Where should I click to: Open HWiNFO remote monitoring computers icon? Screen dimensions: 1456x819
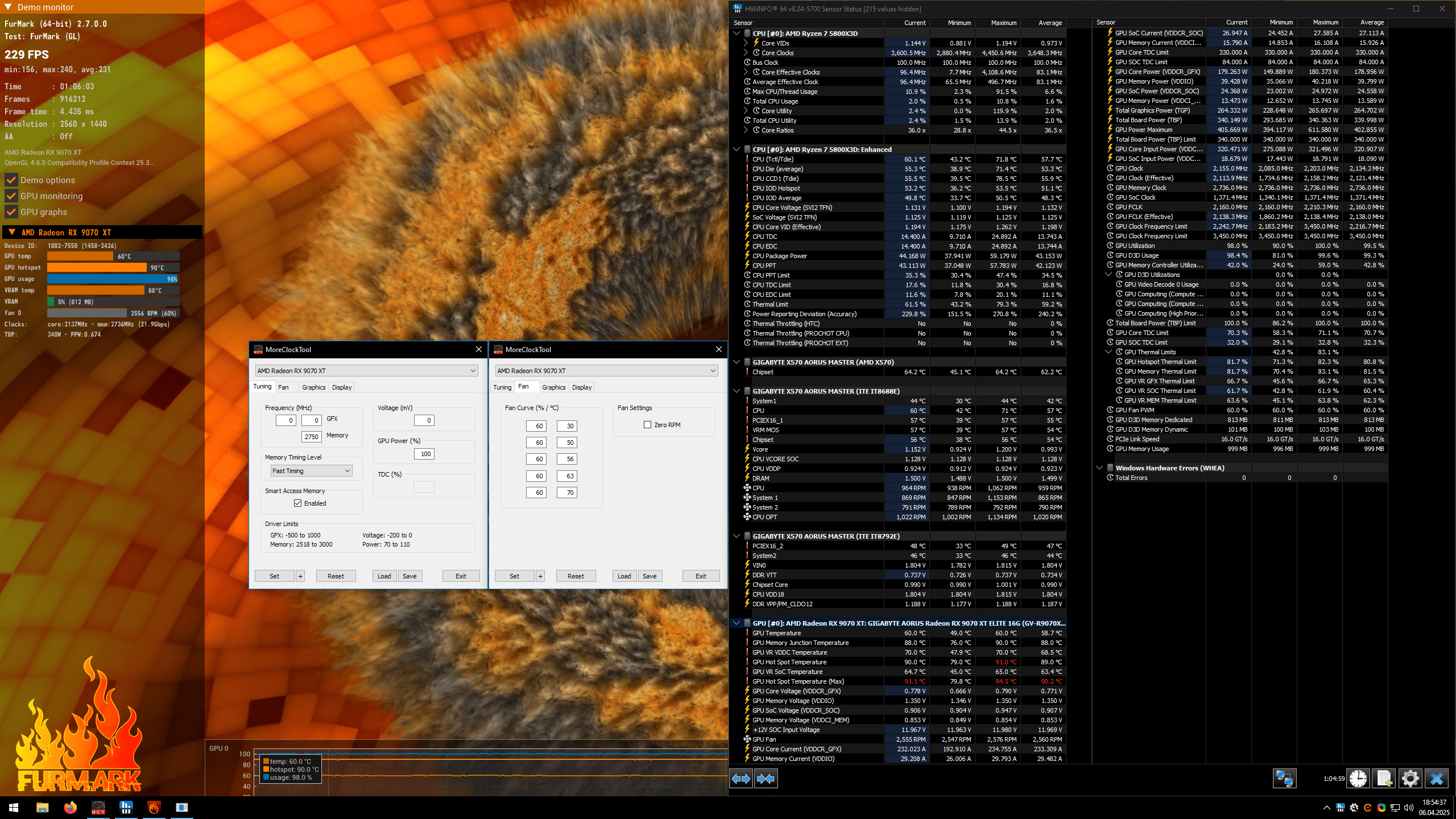tap(1284, 779)
